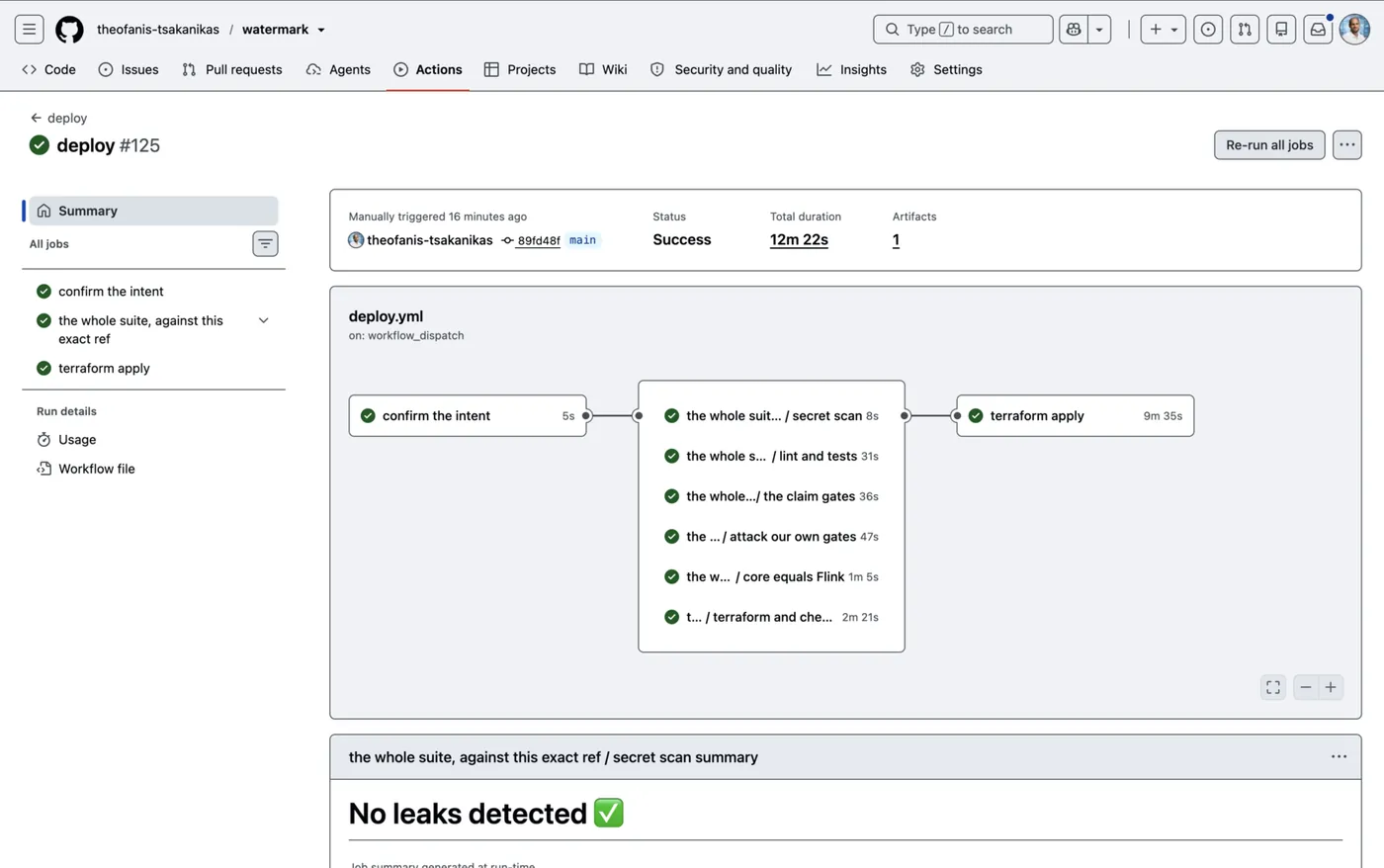Viewport: 1384px width, 868px height.
Task: Open attack our own gates job
Action: coord(771,537)
